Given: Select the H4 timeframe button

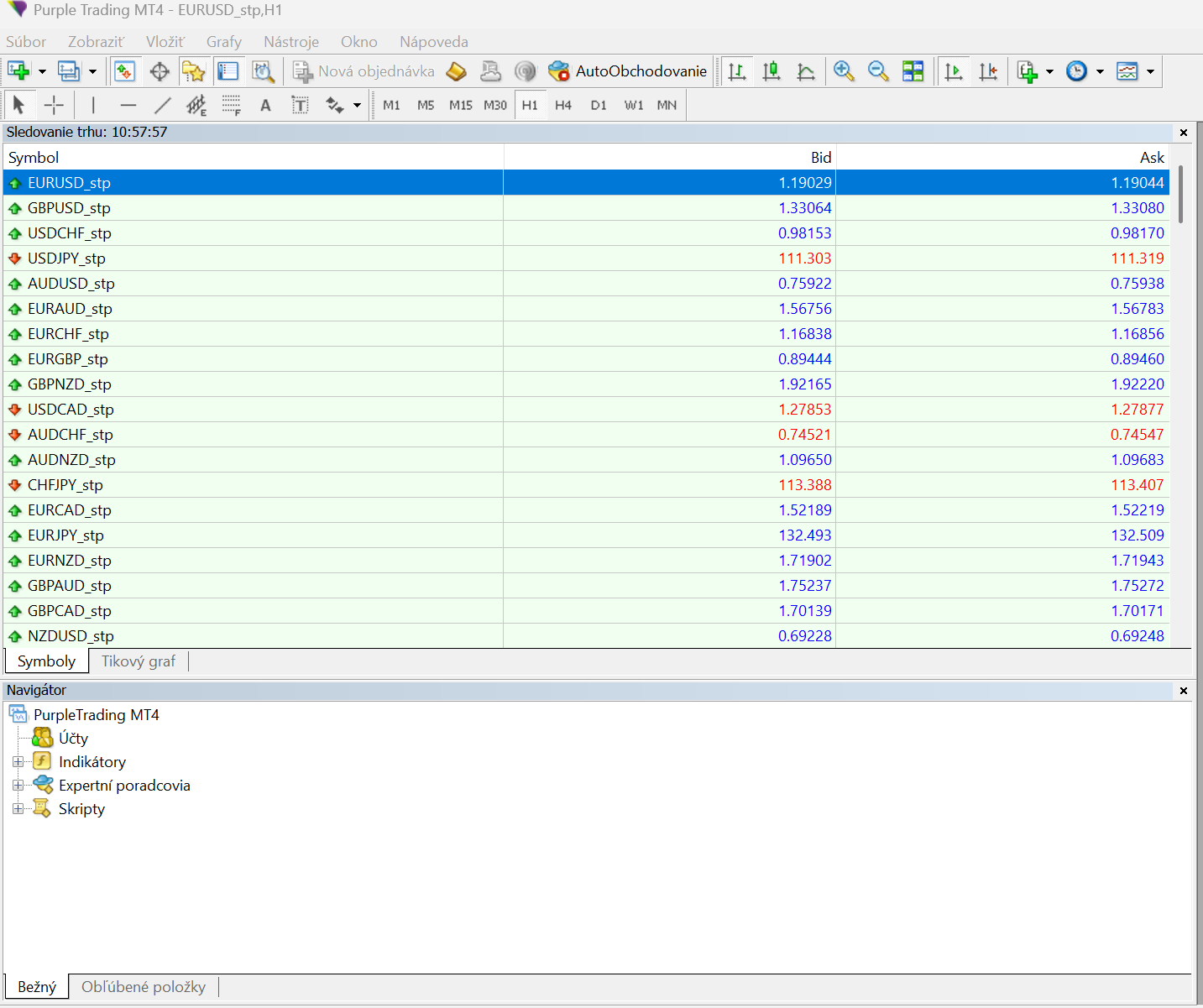Looking at the screenshot, I should [563, 105].
